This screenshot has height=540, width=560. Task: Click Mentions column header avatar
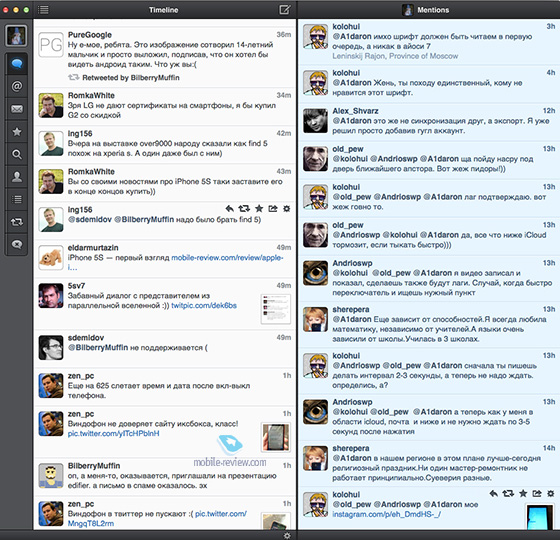tap(408, 10)
